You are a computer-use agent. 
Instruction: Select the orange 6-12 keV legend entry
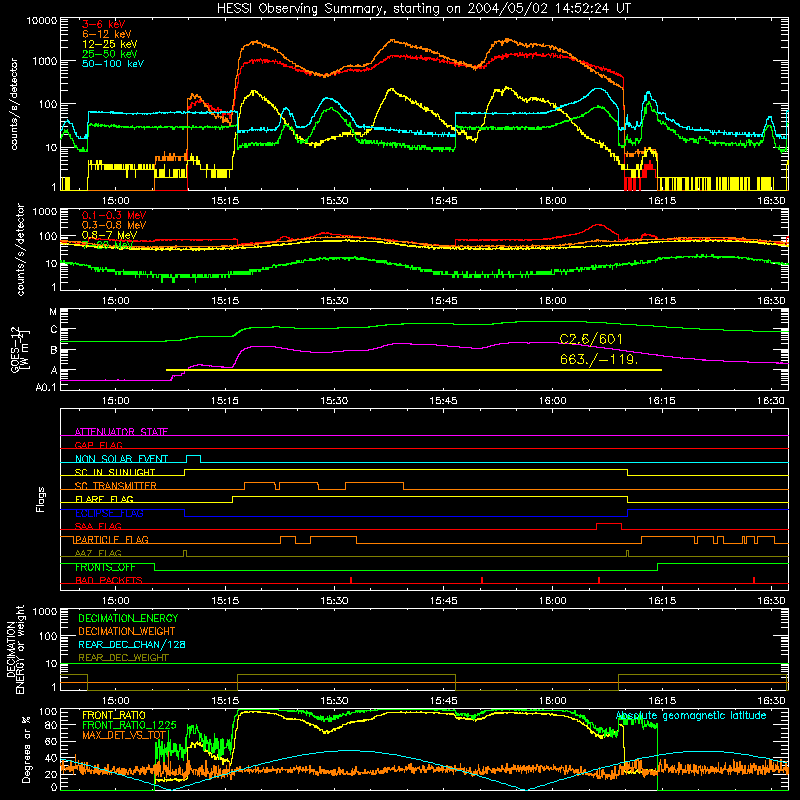(107, 34)
